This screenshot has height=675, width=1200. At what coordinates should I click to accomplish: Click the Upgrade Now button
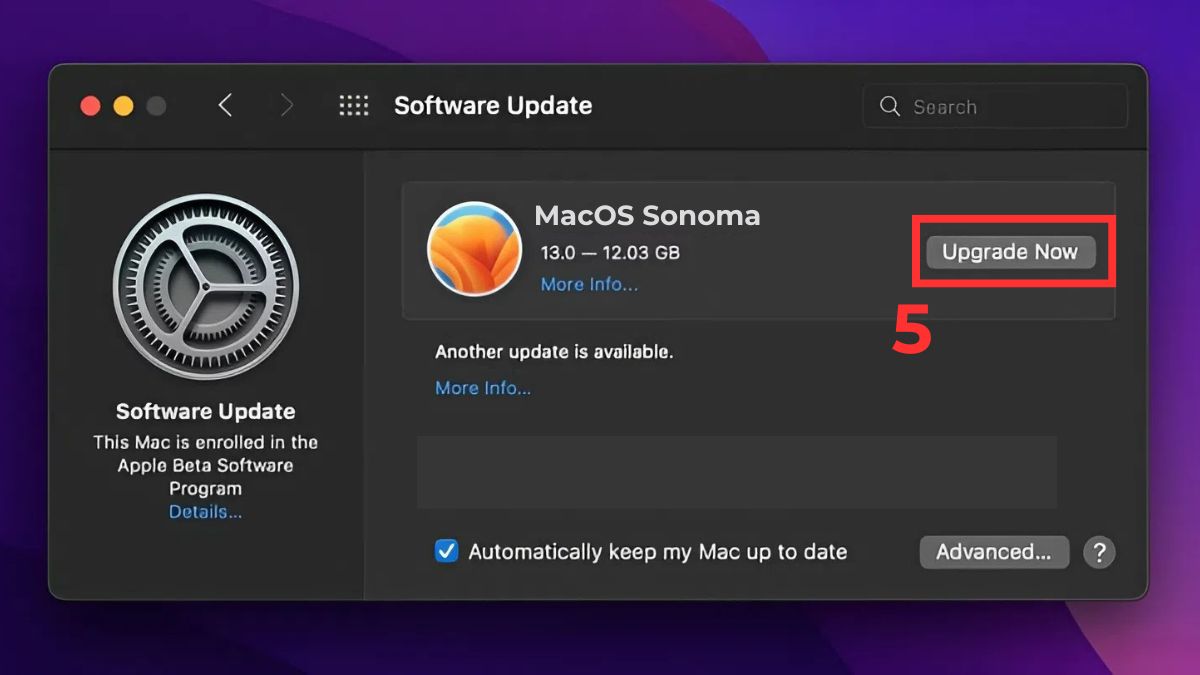1010,252
